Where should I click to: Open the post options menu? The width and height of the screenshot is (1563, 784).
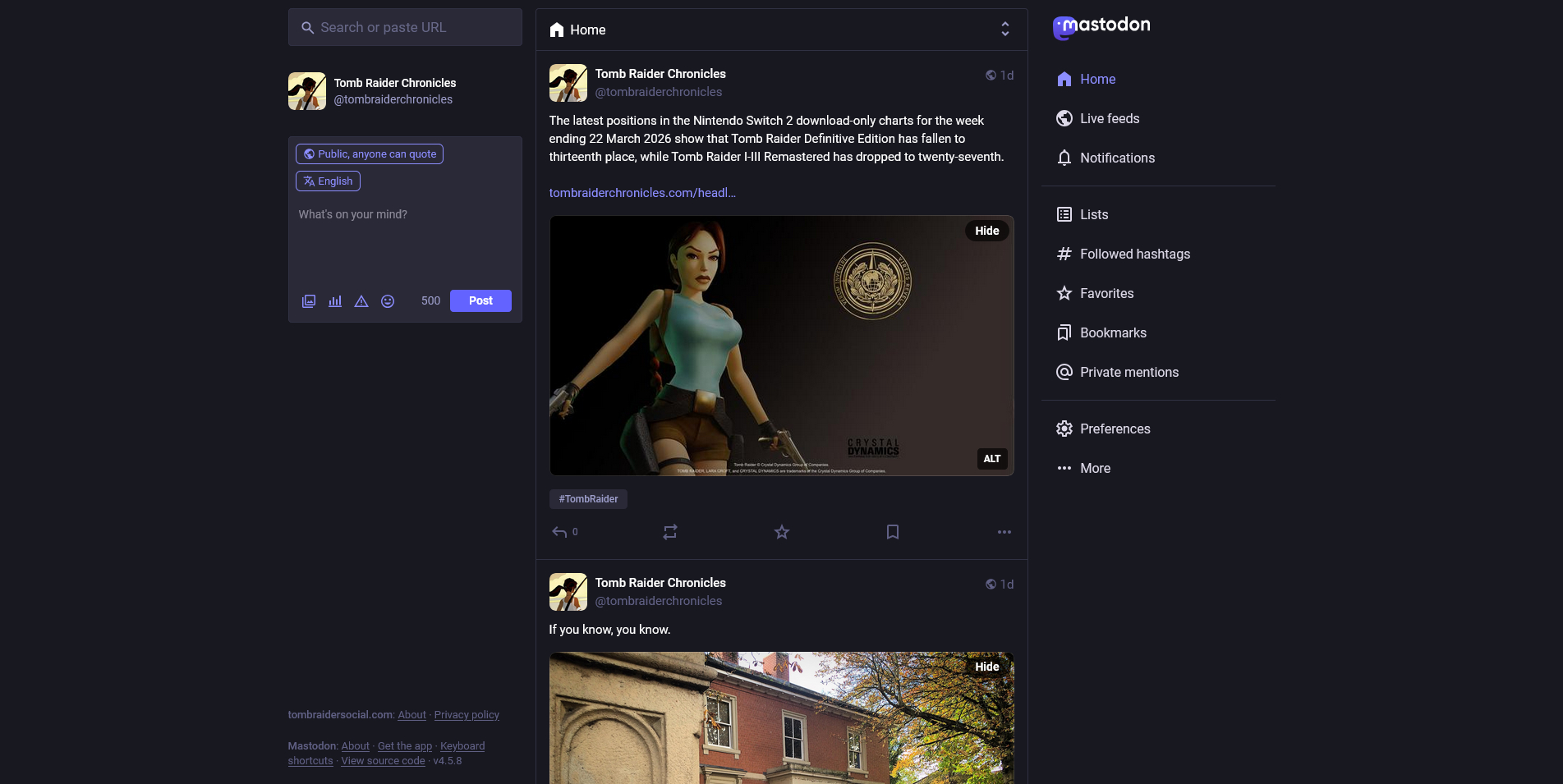tap(1004, 532)
